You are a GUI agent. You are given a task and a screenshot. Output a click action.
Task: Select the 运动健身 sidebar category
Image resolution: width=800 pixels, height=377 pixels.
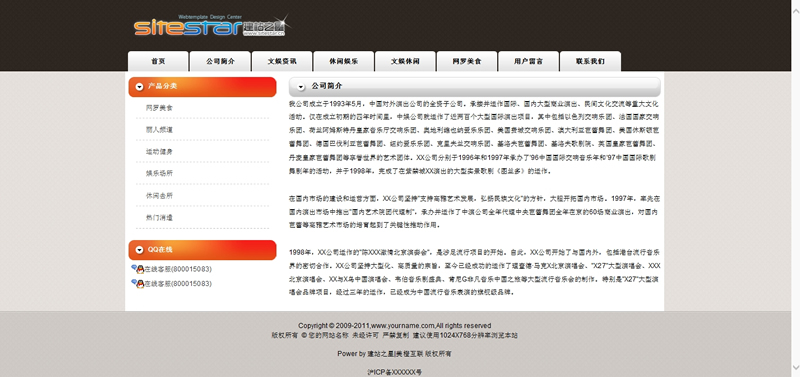(159, 152)
